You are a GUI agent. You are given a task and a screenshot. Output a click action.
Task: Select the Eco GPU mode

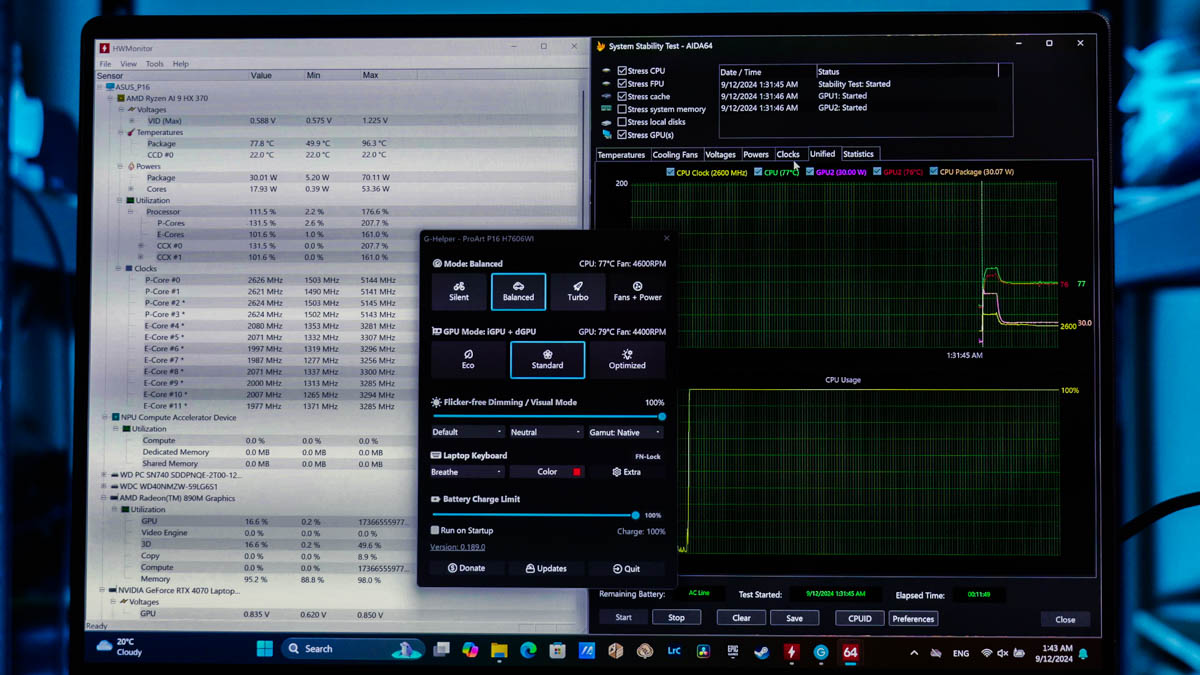point(468,359)
